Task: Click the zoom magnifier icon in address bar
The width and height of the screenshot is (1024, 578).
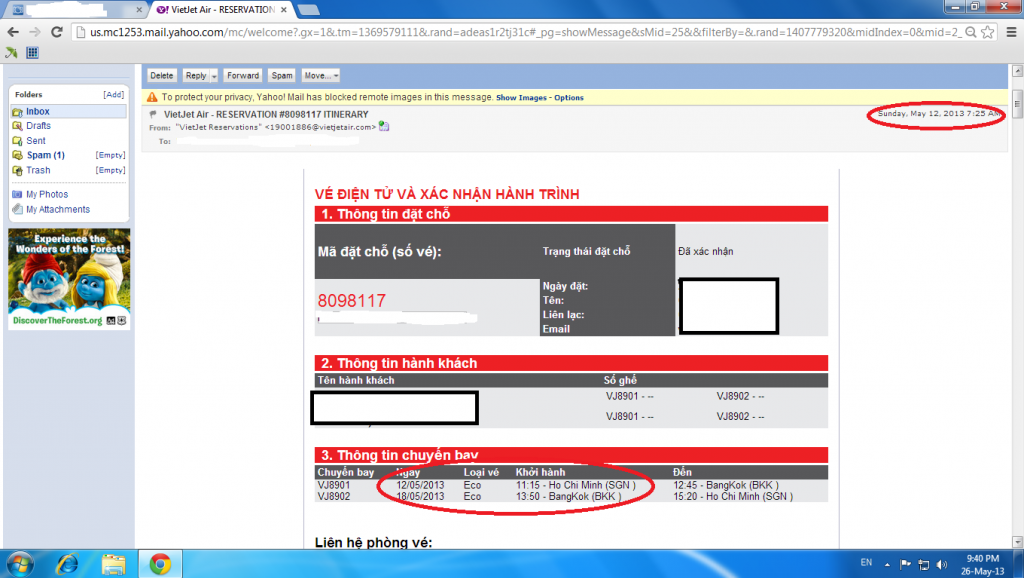Action: 970,32
